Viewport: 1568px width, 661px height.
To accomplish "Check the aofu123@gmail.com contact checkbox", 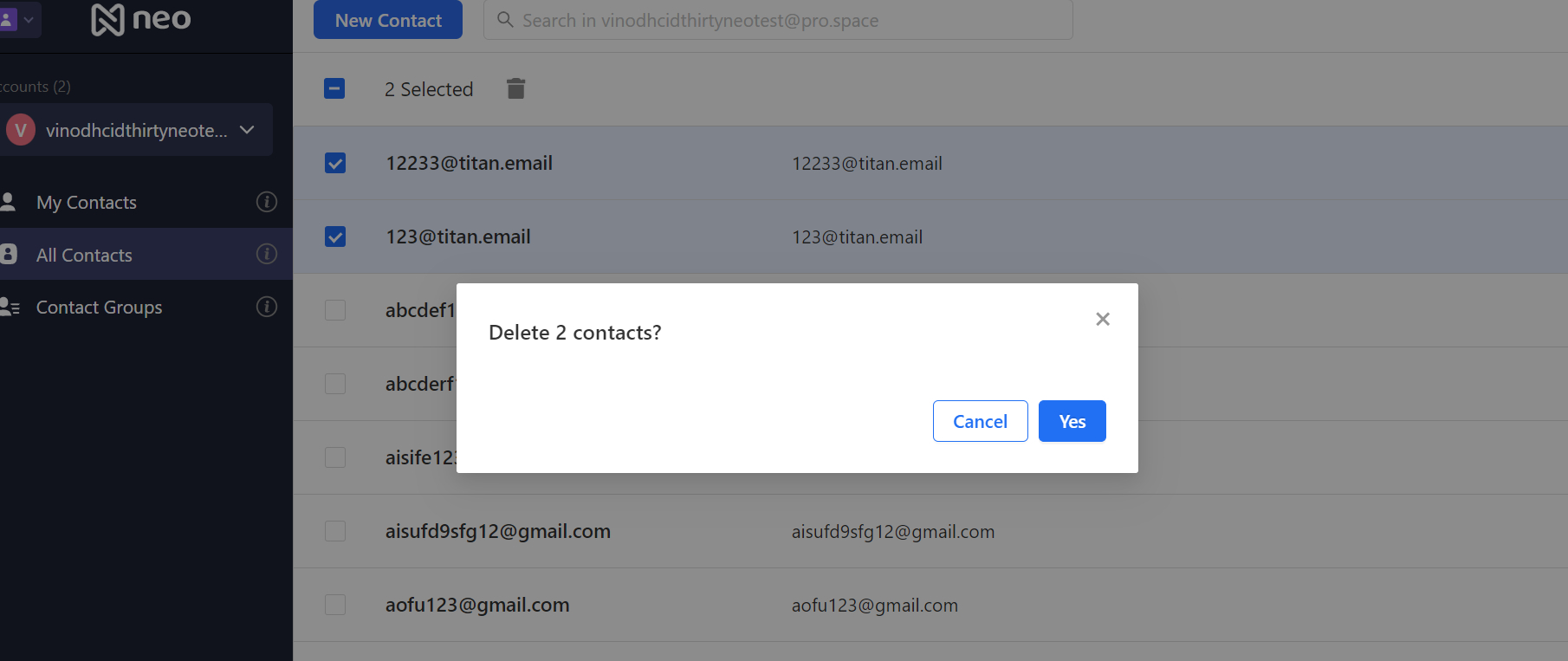I will click(335, 605).
